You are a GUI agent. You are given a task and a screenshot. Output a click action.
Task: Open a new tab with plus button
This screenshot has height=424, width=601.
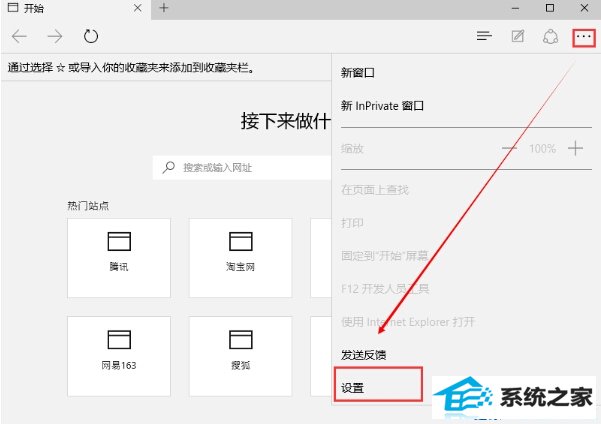164,8
